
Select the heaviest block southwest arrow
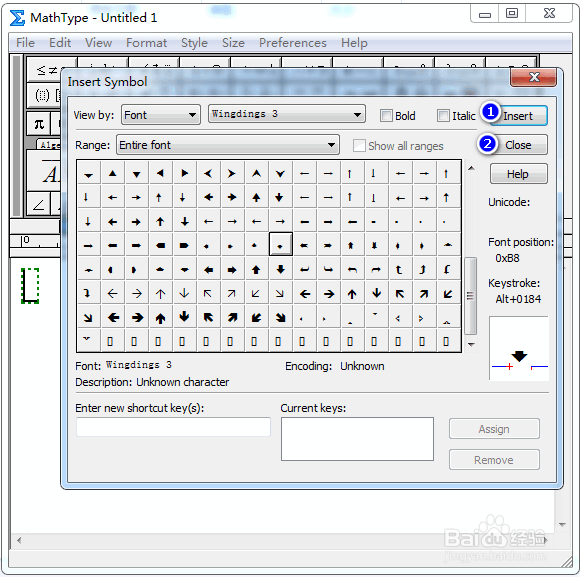click(x=256, y=317)
